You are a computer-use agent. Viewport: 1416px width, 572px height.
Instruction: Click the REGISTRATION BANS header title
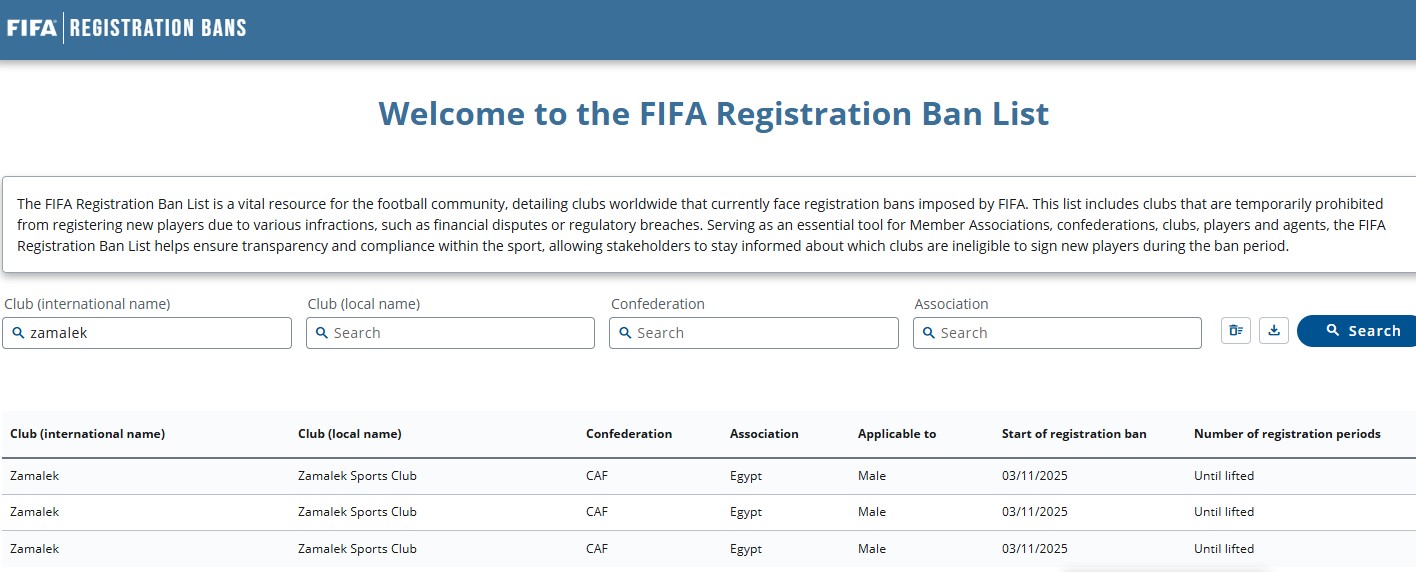coord(158,28)
